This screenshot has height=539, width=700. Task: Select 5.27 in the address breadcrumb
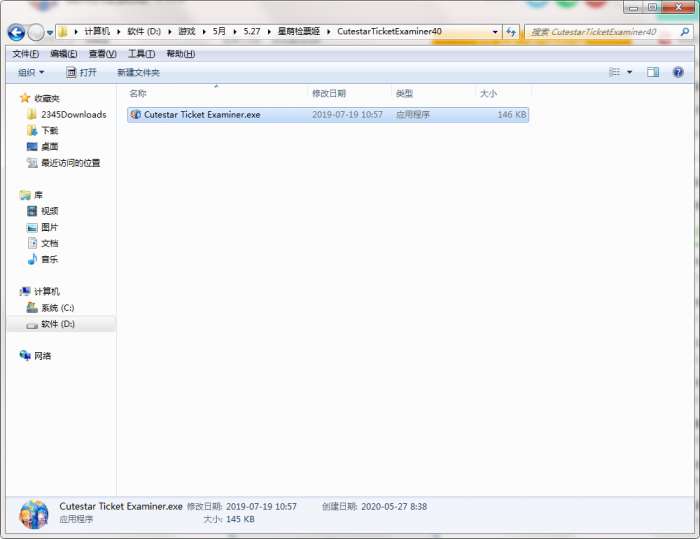tap(252, 31)
